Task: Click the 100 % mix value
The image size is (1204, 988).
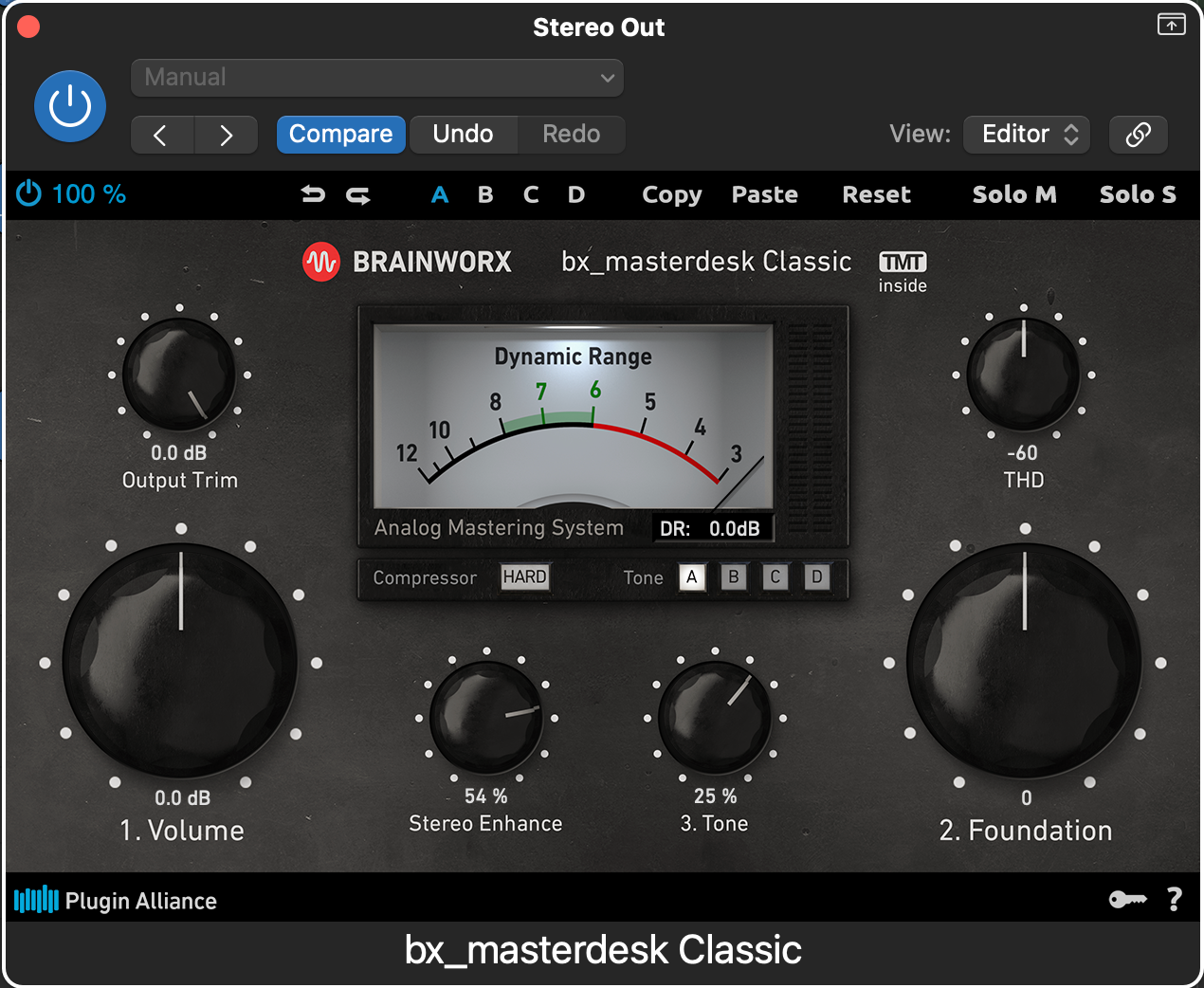Action: pyautogui.click(x=88, y=194)
